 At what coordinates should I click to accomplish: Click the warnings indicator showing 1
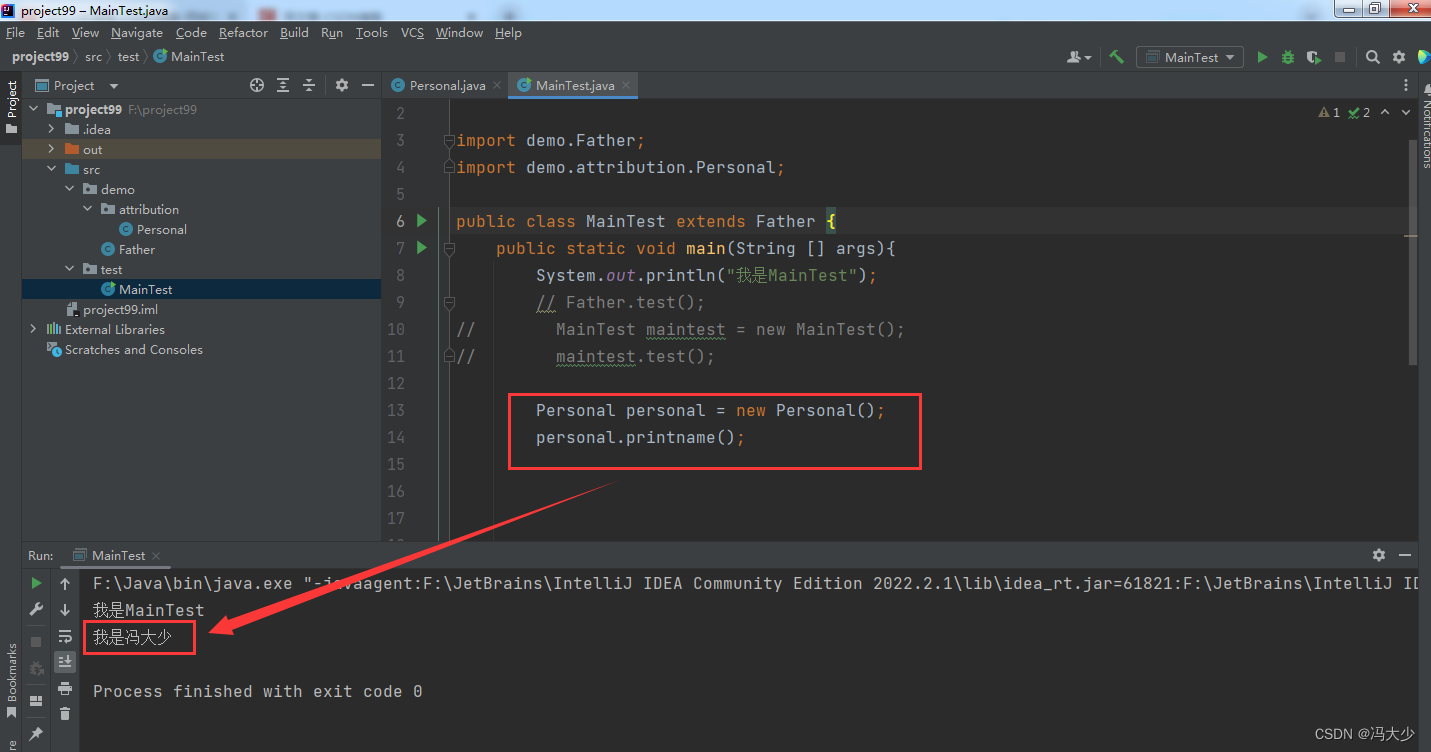point(1329,113)
